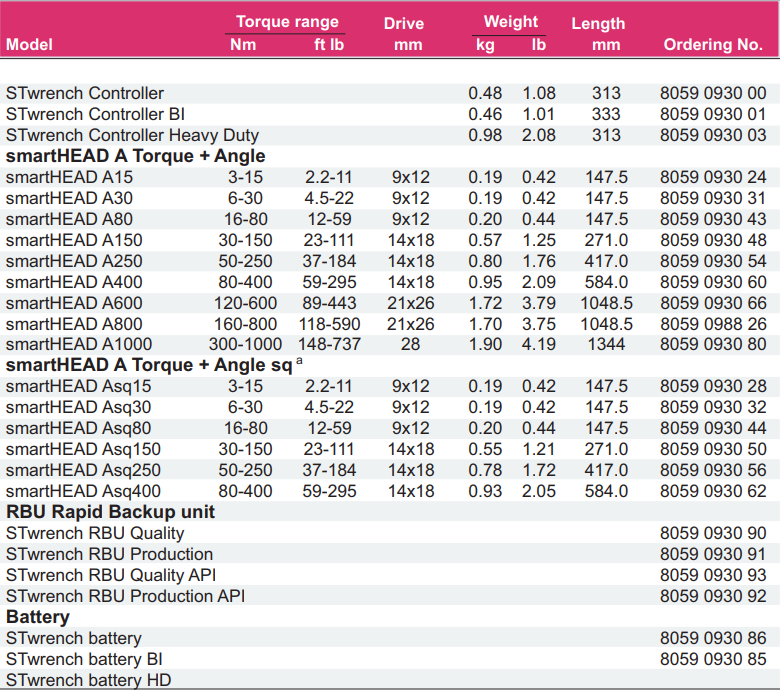Select smartHEAD A30 model name
The height and width of the screenshot is (695, 780).
point(69,198)
